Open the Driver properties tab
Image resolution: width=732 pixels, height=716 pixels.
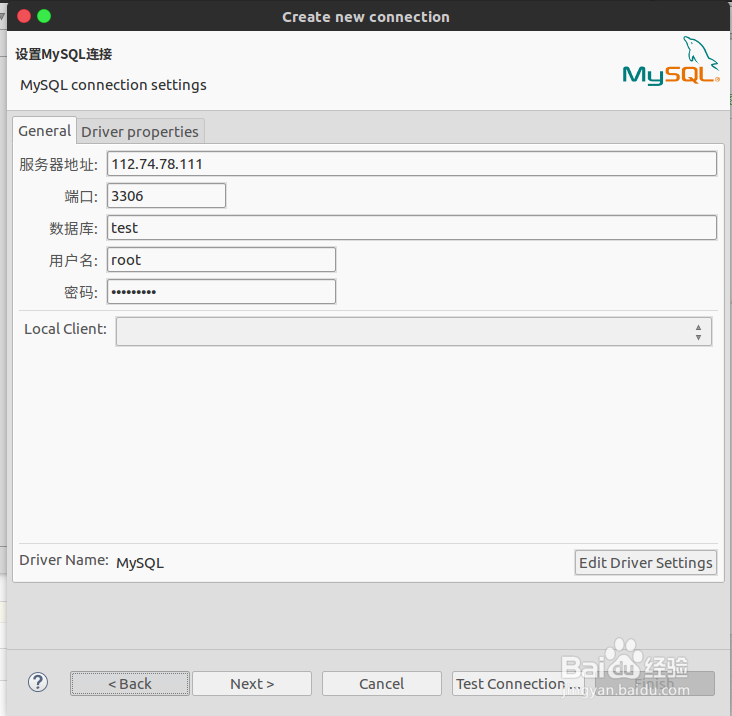click(x=140, y=132)
